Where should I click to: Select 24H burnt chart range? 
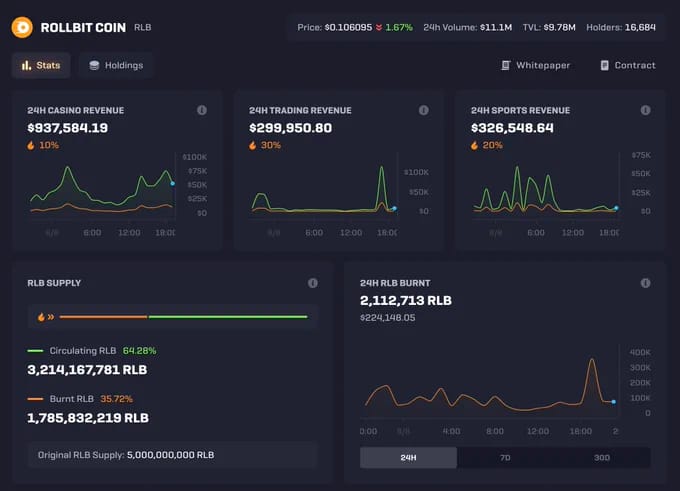[x=408, y=458]
